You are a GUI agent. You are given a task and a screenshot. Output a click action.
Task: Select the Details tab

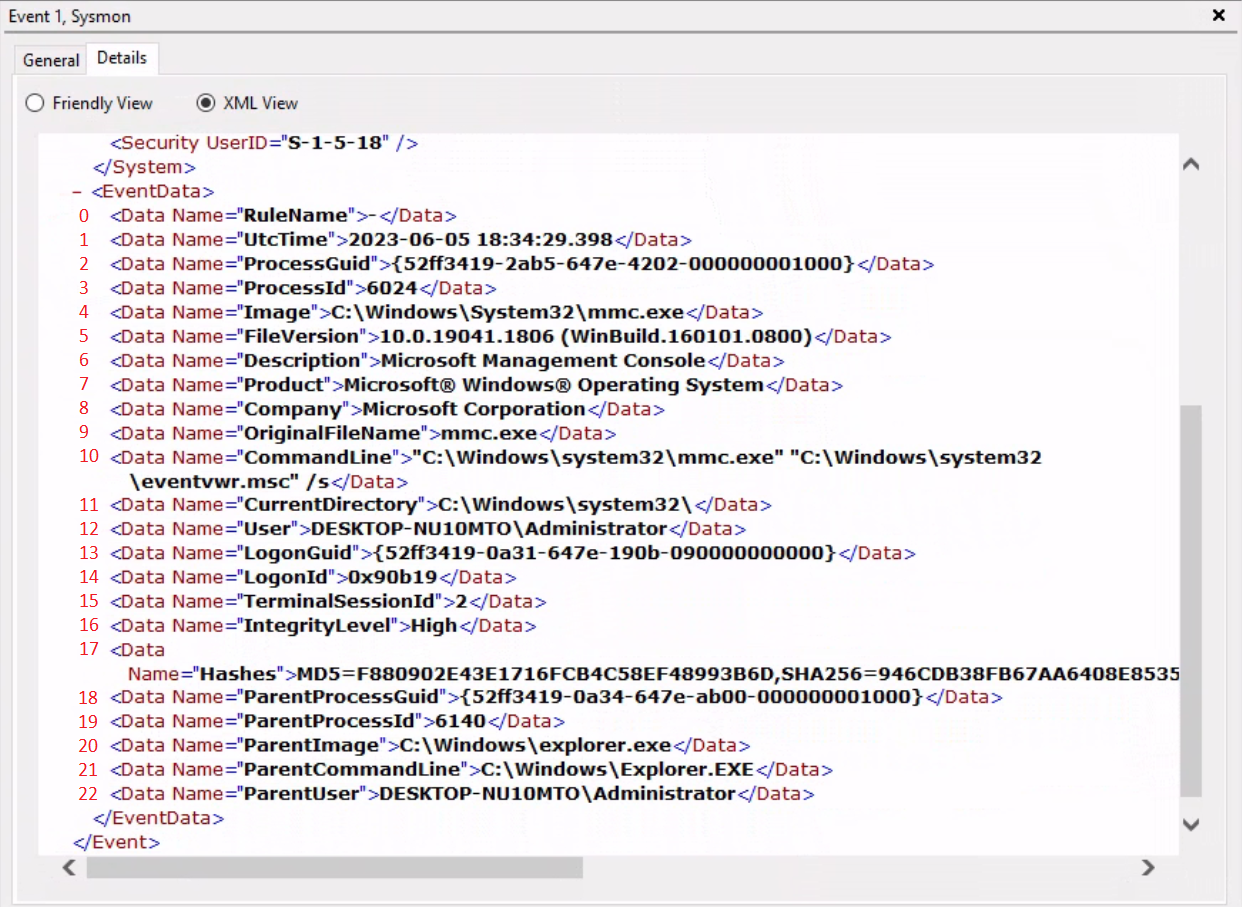pyautogui.click(x=122, y=58)
